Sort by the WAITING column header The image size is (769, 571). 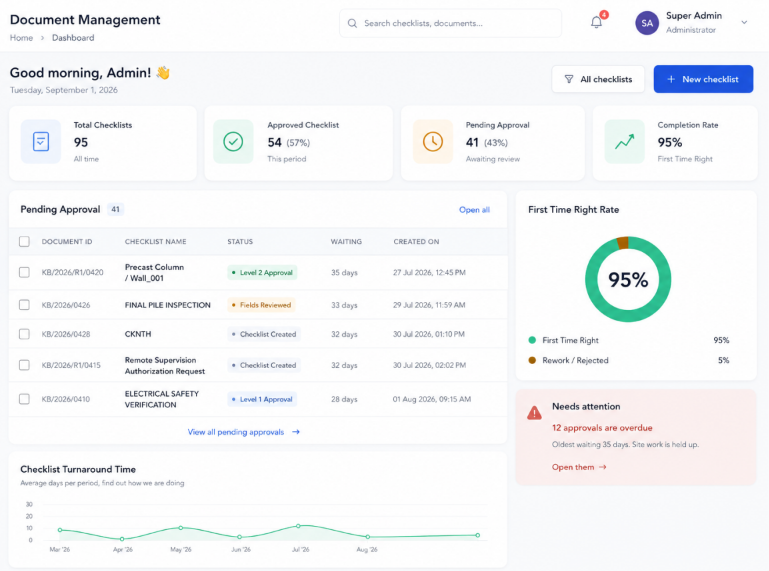(x=346, y=241)
